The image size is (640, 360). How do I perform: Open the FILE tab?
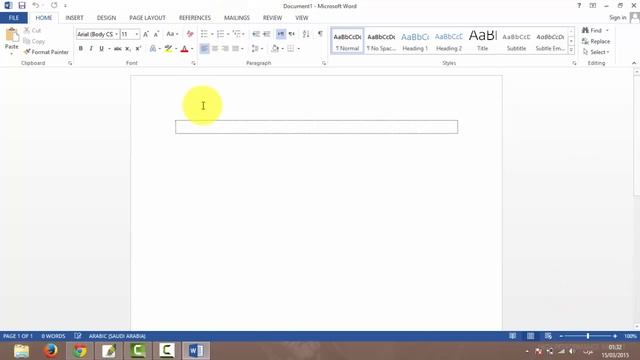click(x=13, y=18)
